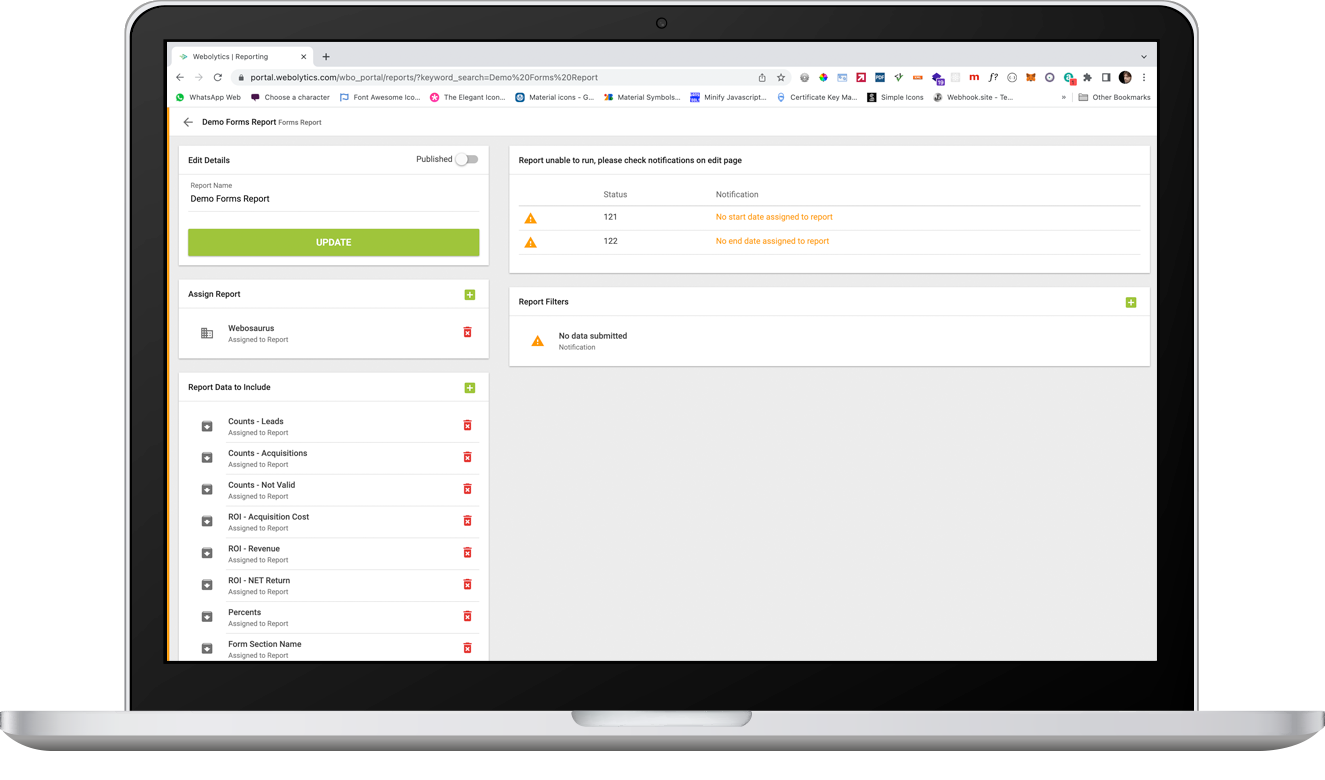The height and width of the screenshot is (780, 1325).
Task: Delete the Webosaurus assignment
Action: pyautogui.click(x=467, y=332)
